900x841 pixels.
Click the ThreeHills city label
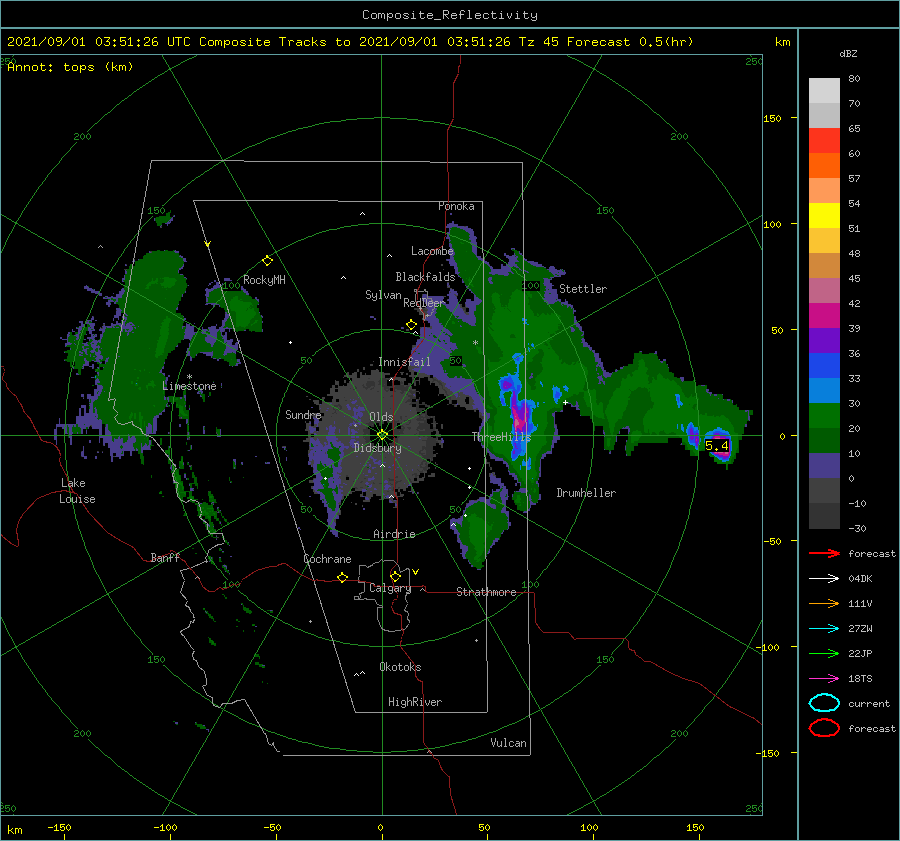tap(502, 437)
